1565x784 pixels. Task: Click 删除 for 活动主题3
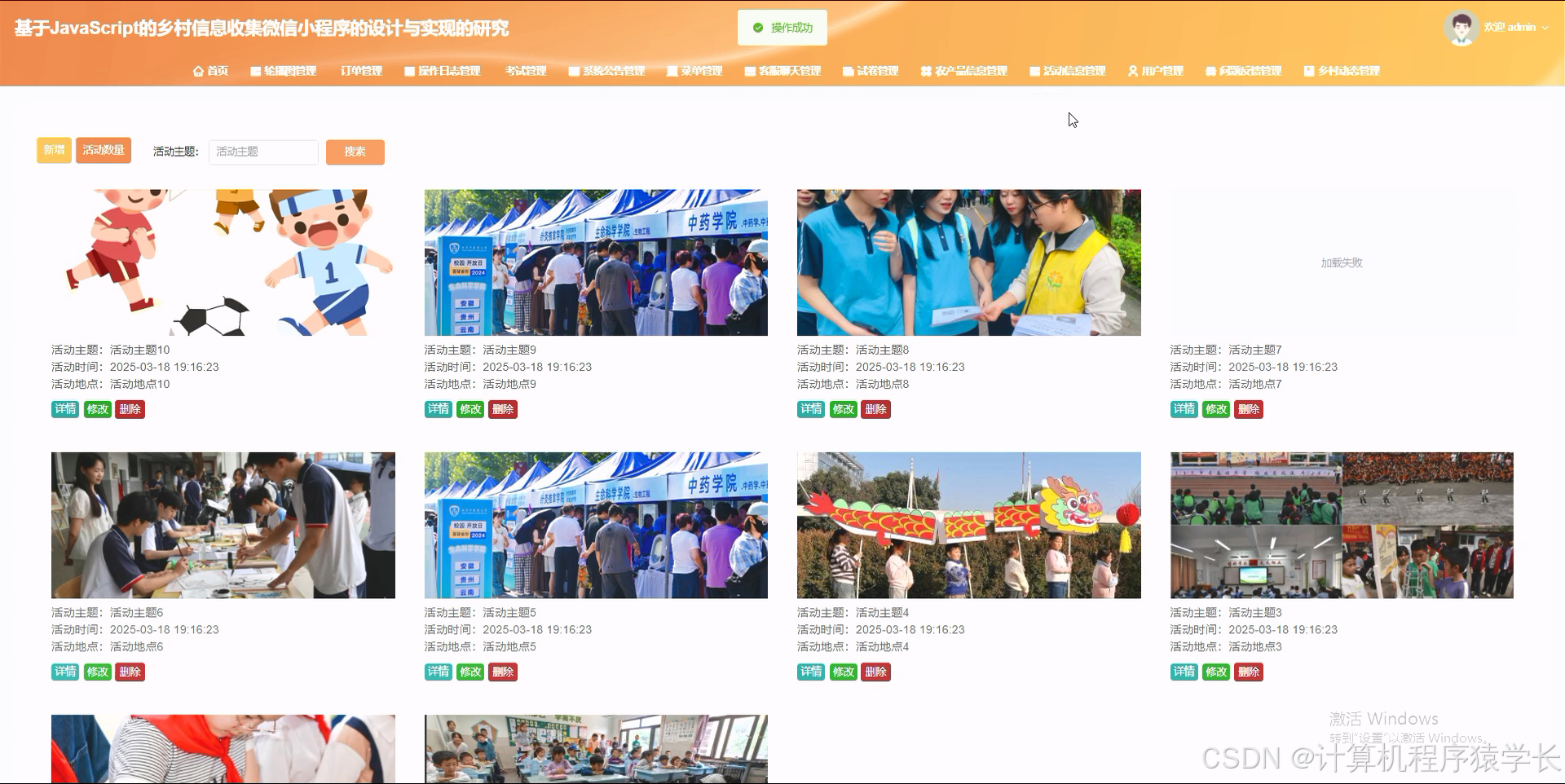pos(1249,672)
